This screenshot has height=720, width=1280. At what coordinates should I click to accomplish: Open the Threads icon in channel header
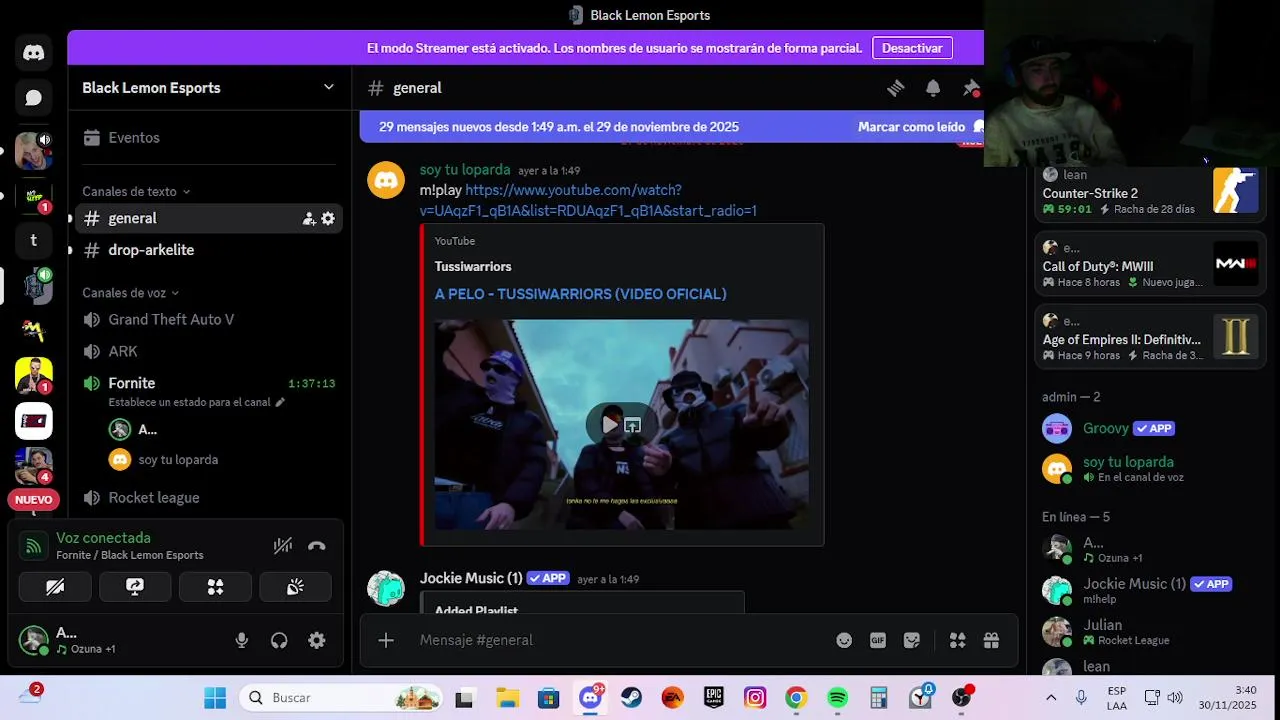[x=896, y=88]
